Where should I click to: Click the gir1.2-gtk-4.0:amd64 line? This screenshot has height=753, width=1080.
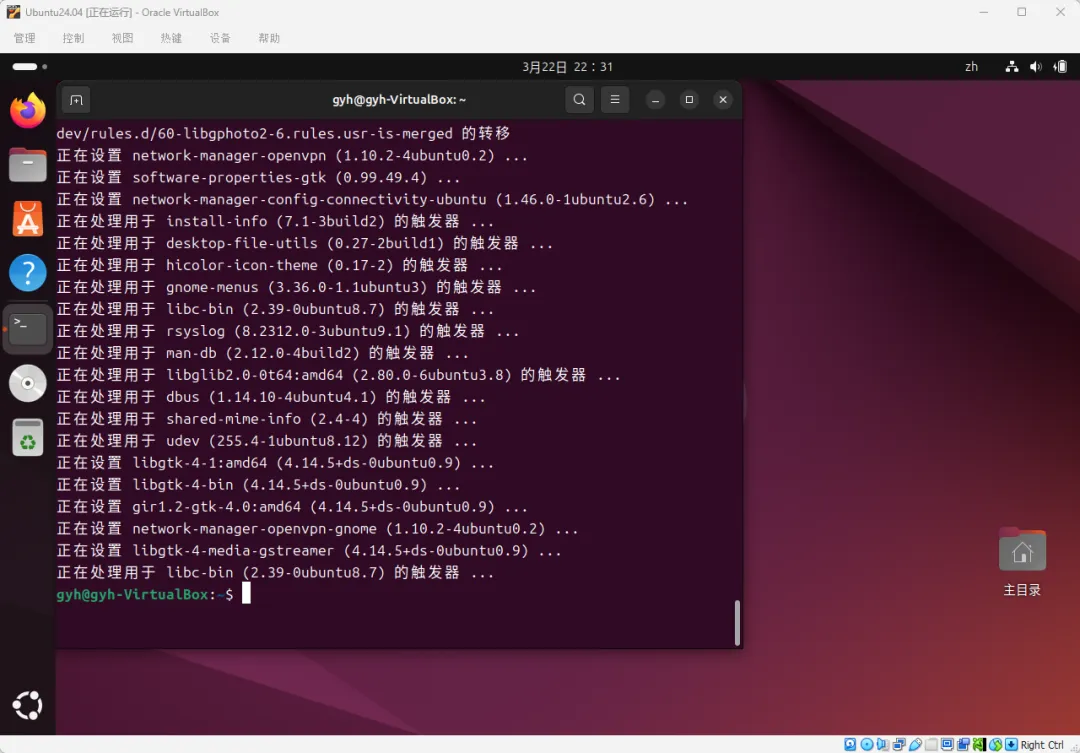click(292, 507)
